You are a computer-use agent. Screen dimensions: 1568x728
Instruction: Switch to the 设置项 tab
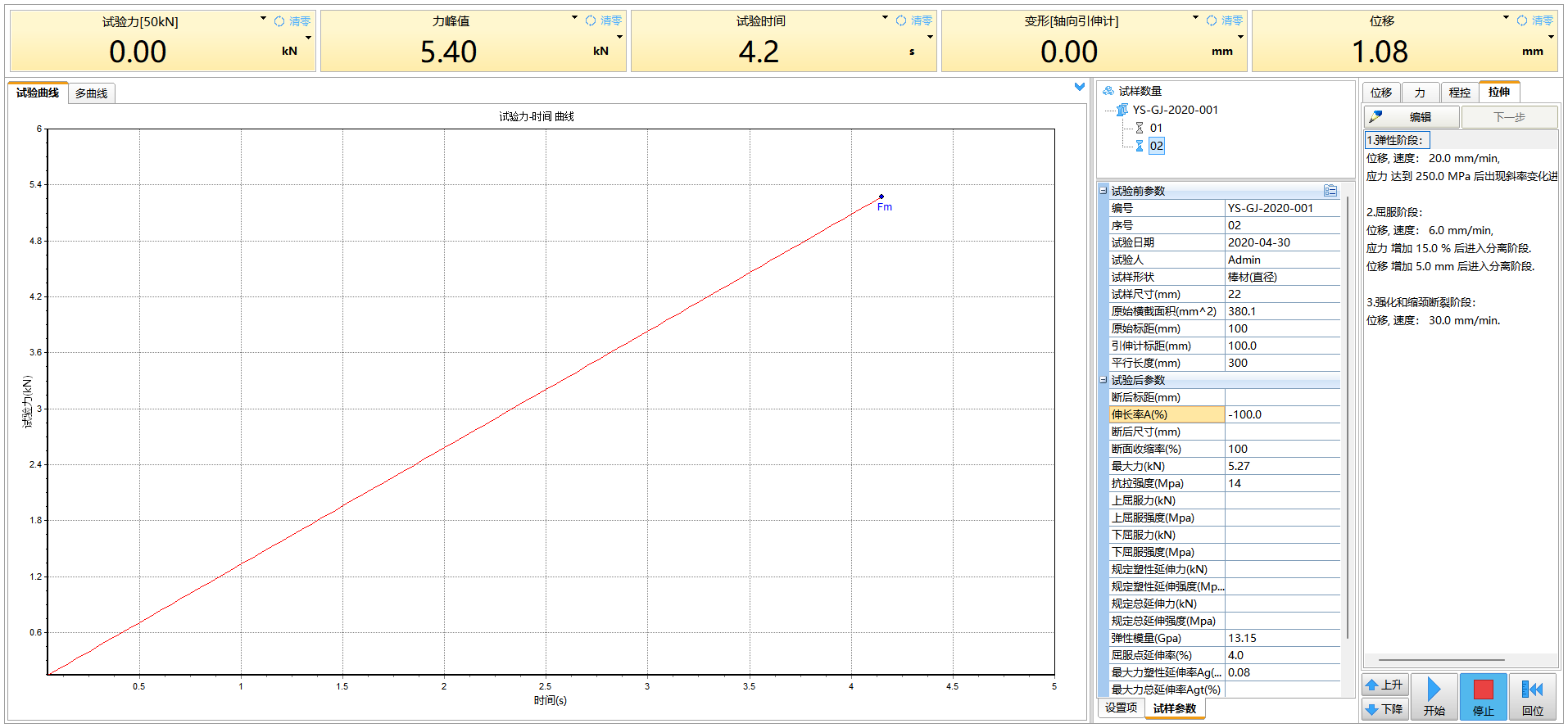click(x=1121, y=708)
